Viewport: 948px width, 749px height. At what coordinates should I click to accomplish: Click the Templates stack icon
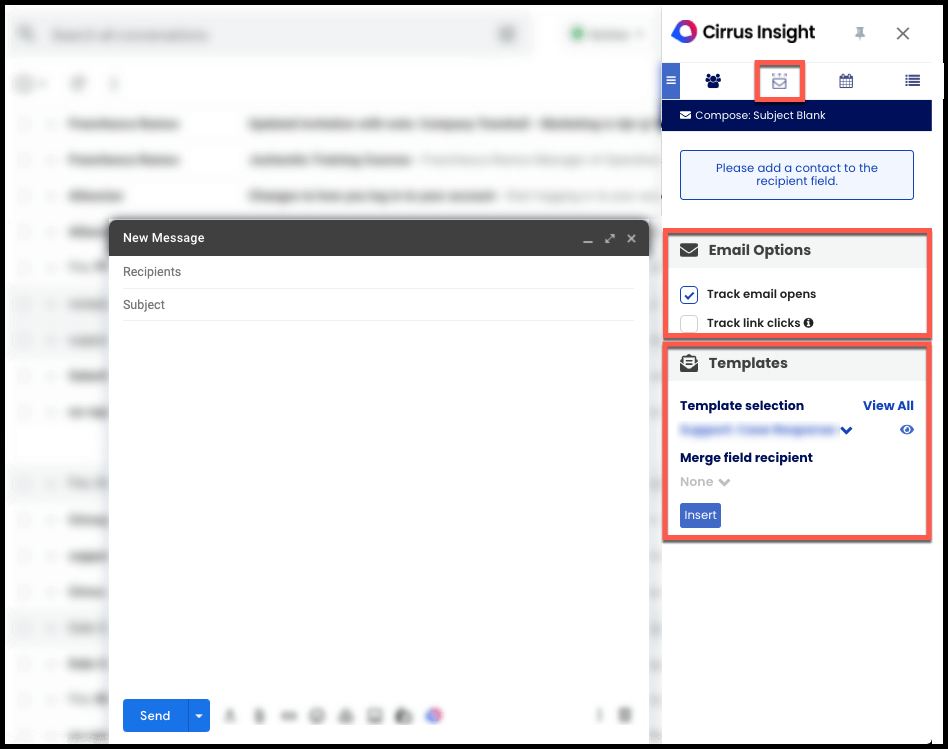(689, 363)
